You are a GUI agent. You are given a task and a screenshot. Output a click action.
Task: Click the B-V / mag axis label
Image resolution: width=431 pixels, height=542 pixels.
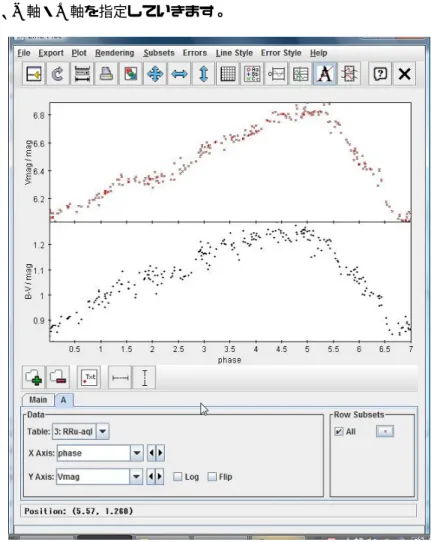28,281
